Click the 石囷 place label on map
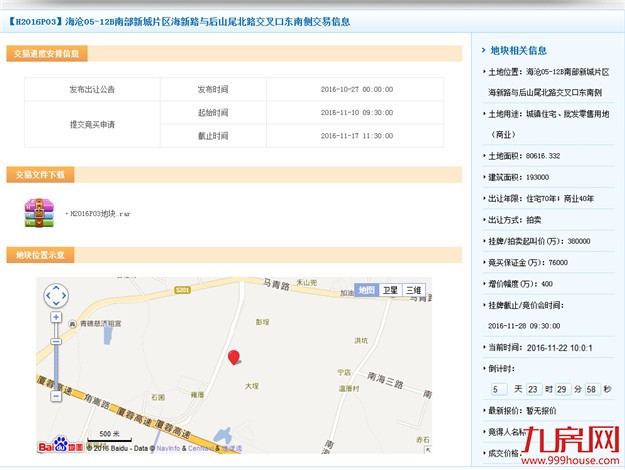 158,397
